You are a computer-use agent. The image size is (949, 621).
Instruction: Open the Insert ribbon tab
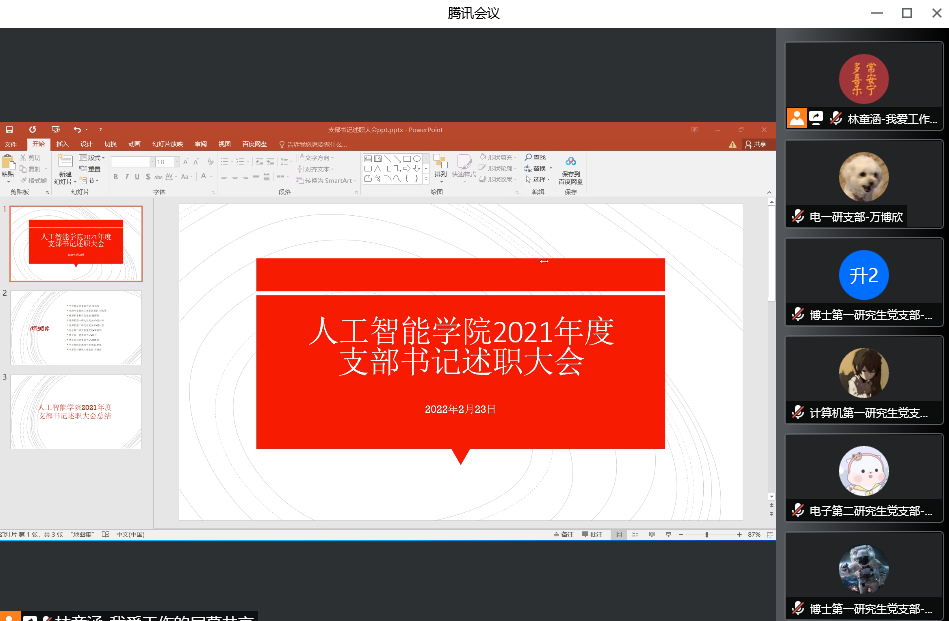(62, 144)
